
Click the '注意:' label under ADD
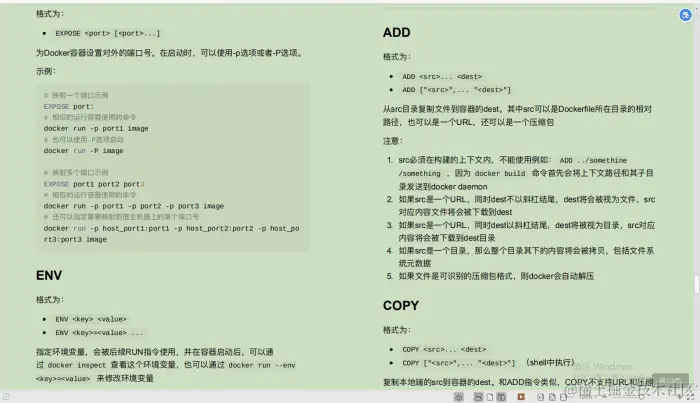(x=393, y=141)
